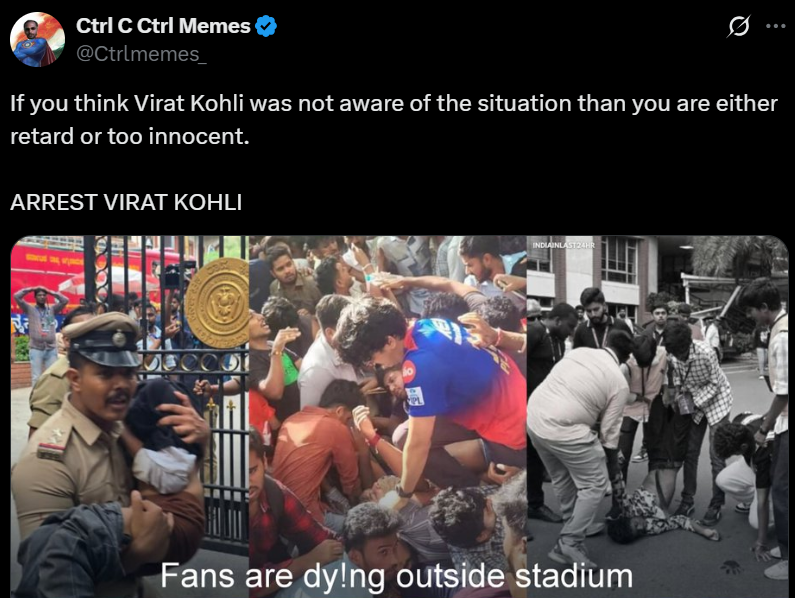Click the display name Ctrl C Ctrl Memes
Viewport: 795px width, 598px height.
[163, 26]
